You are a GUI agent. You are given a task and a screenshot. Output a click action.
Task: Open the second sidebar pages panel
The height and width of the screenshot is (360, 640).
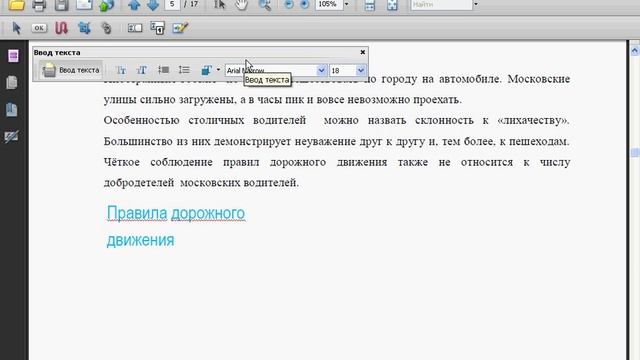pos(12,82)
